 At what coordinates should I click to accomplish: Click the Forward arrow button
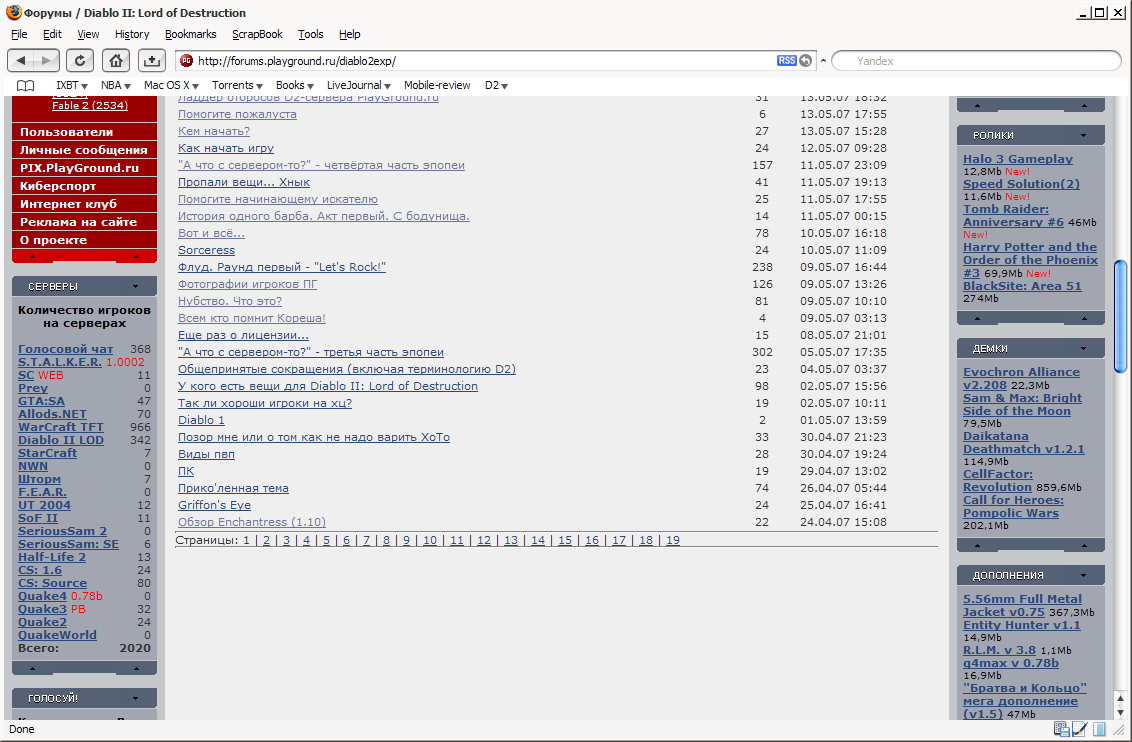[x=46, y=61]
